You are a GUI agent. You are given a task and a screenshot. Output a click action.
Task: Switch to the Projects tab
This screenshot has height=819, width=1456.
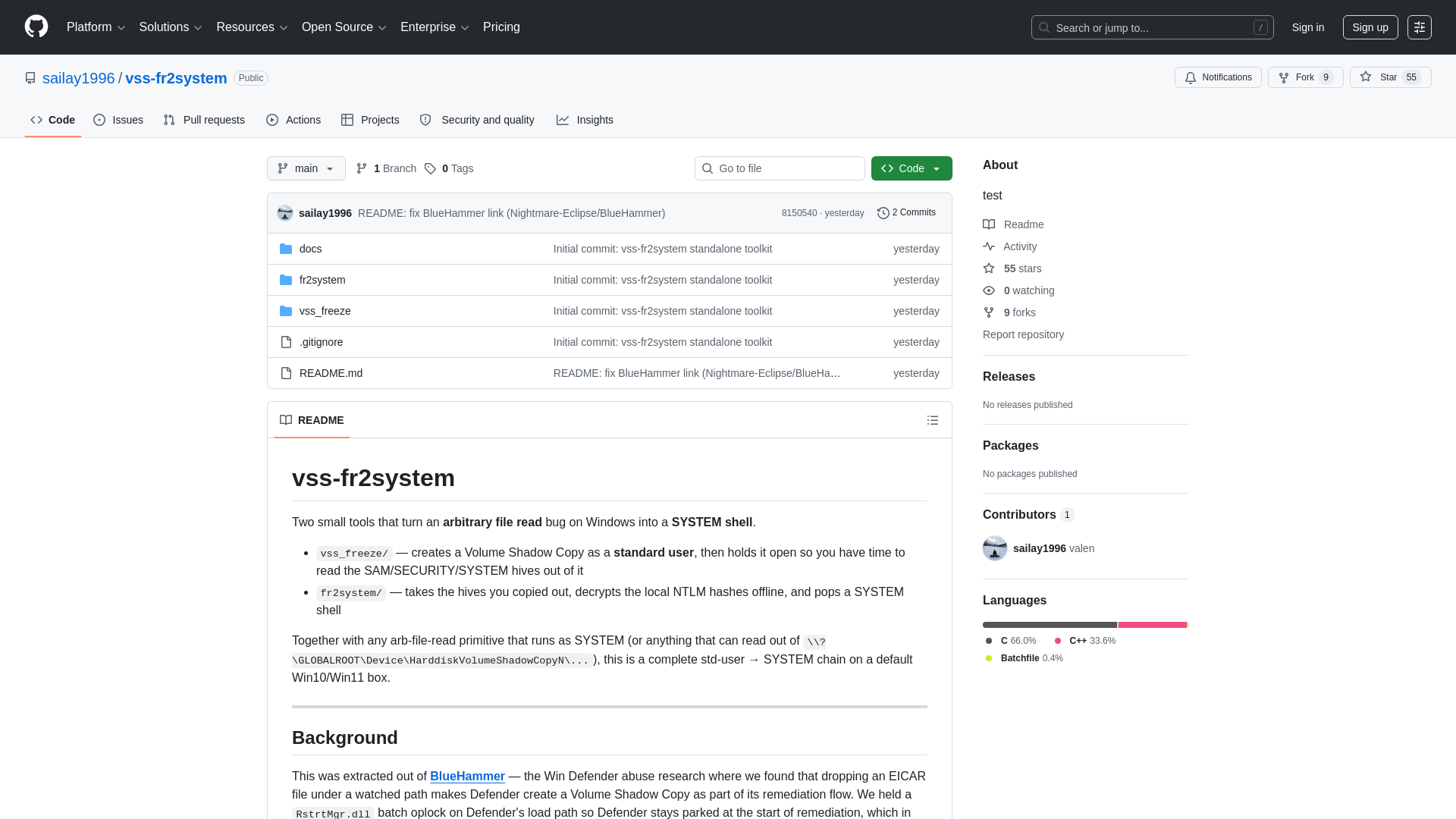coord(370,120)
